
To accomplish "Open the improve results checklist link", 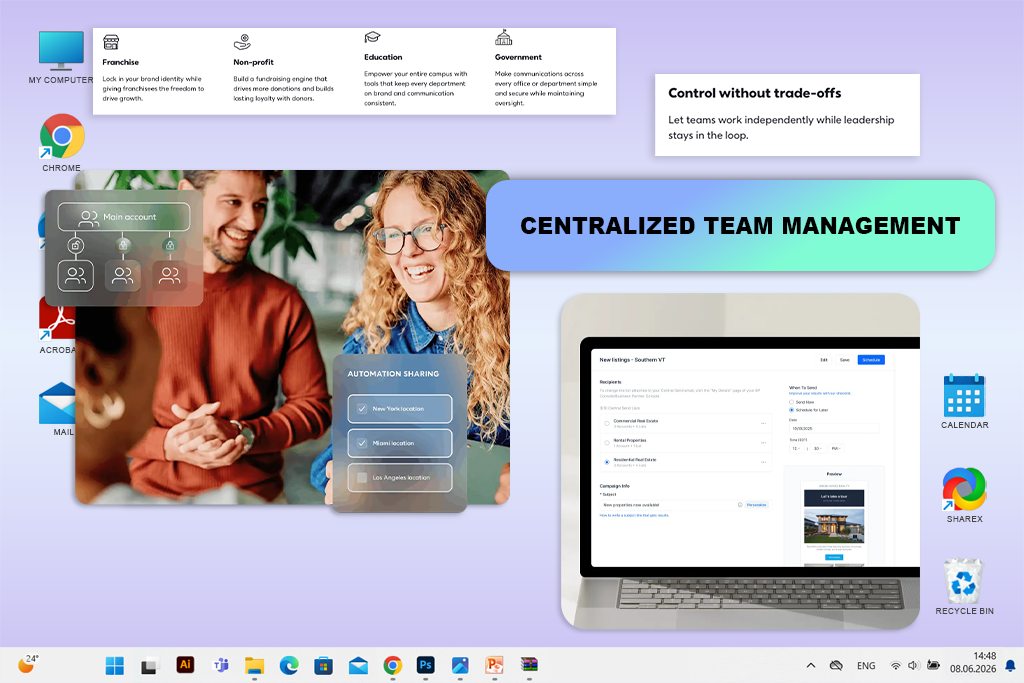I will 820,394.
